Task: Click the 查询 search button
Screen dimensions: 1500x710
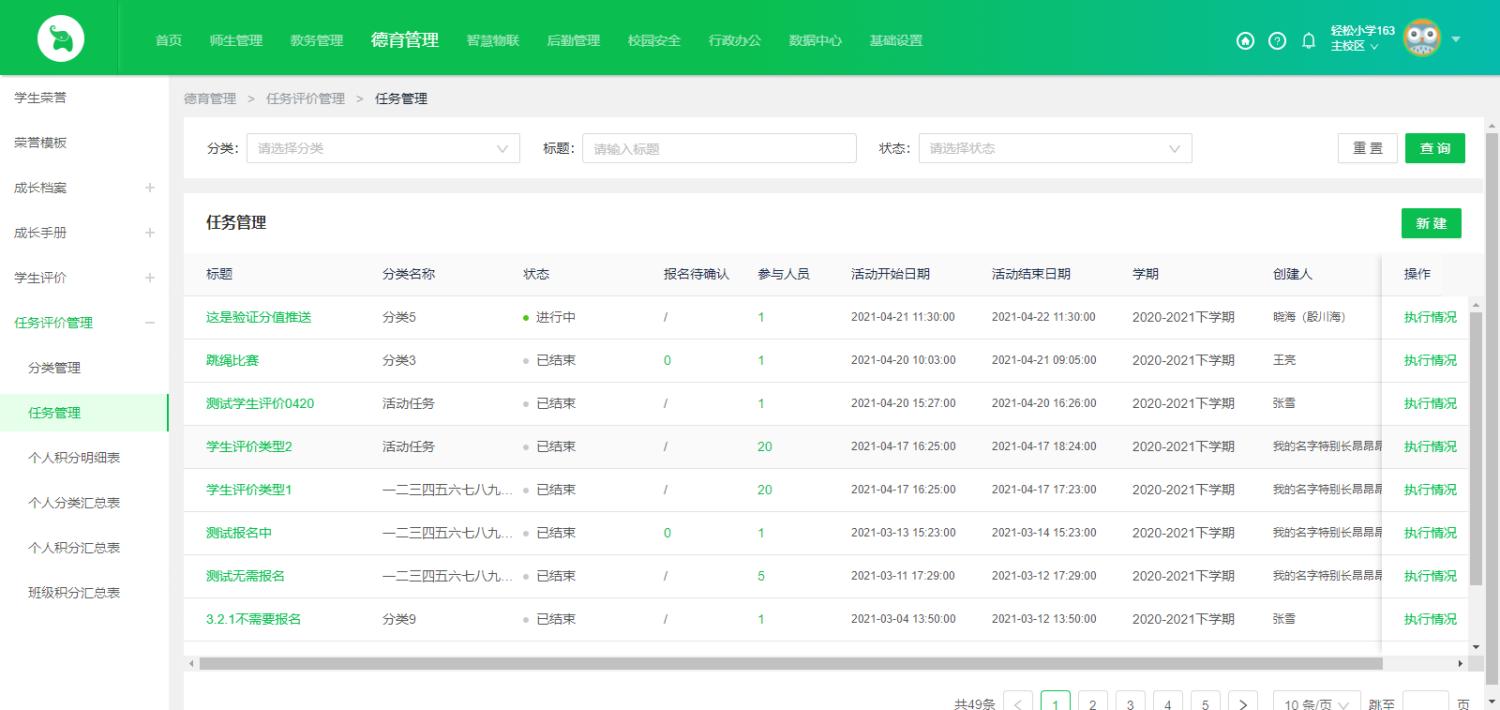Action: point(1434,147)
